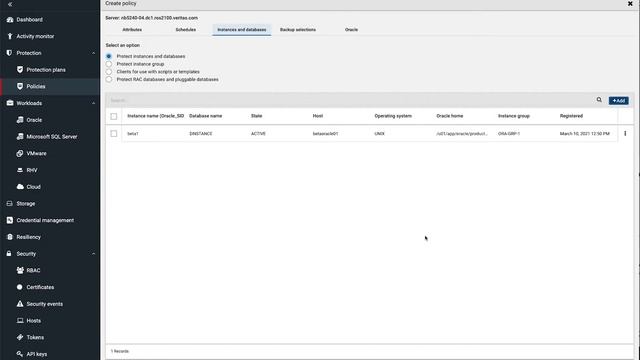Sort by Instance group column

point(514,116)
